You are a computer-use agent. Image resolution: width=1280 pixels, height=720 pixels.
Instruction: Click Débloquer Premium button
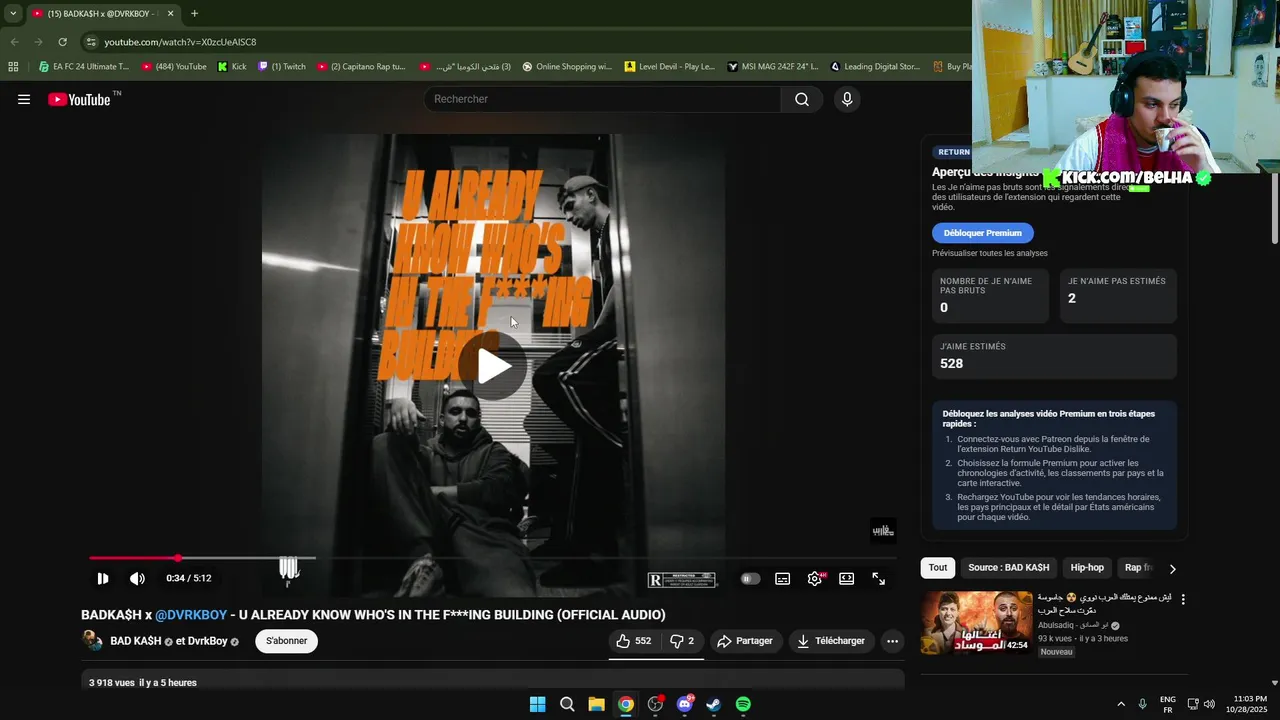[983, 233]
